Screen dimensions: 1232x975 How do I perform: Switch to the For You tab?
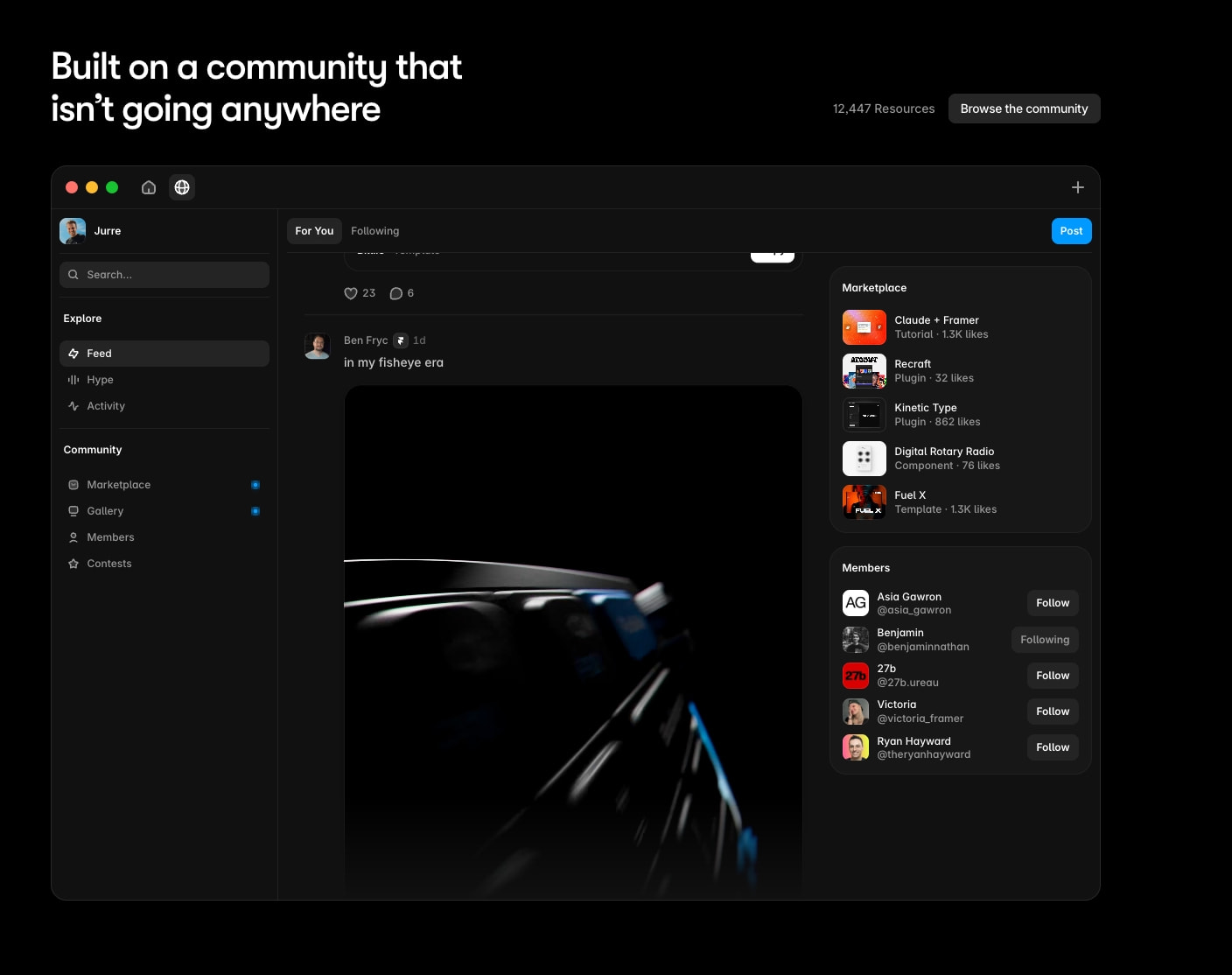coord(314,231)
